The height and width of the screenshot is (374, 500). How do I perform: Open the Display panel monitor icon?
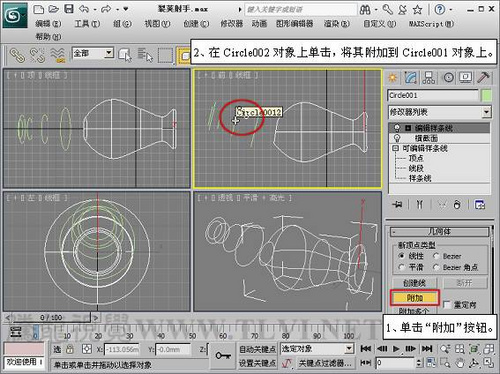coord(466,78)
